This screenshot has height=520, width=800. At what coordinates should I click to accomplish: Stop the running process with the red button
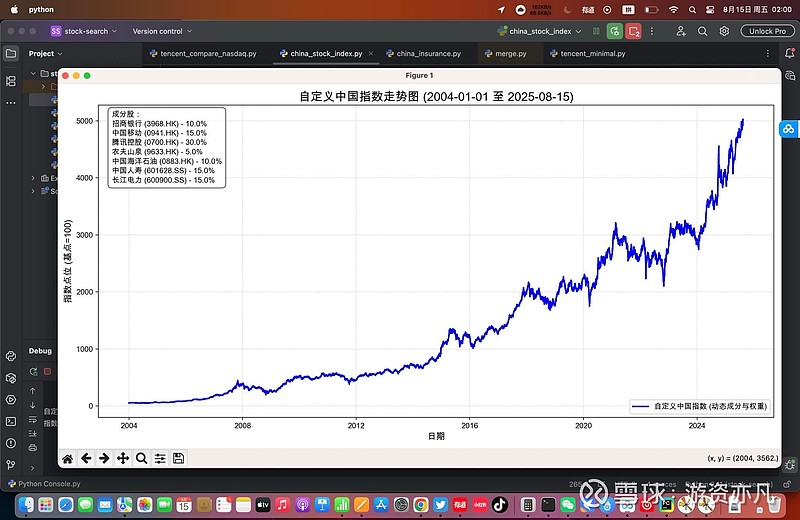coord(634,31)
